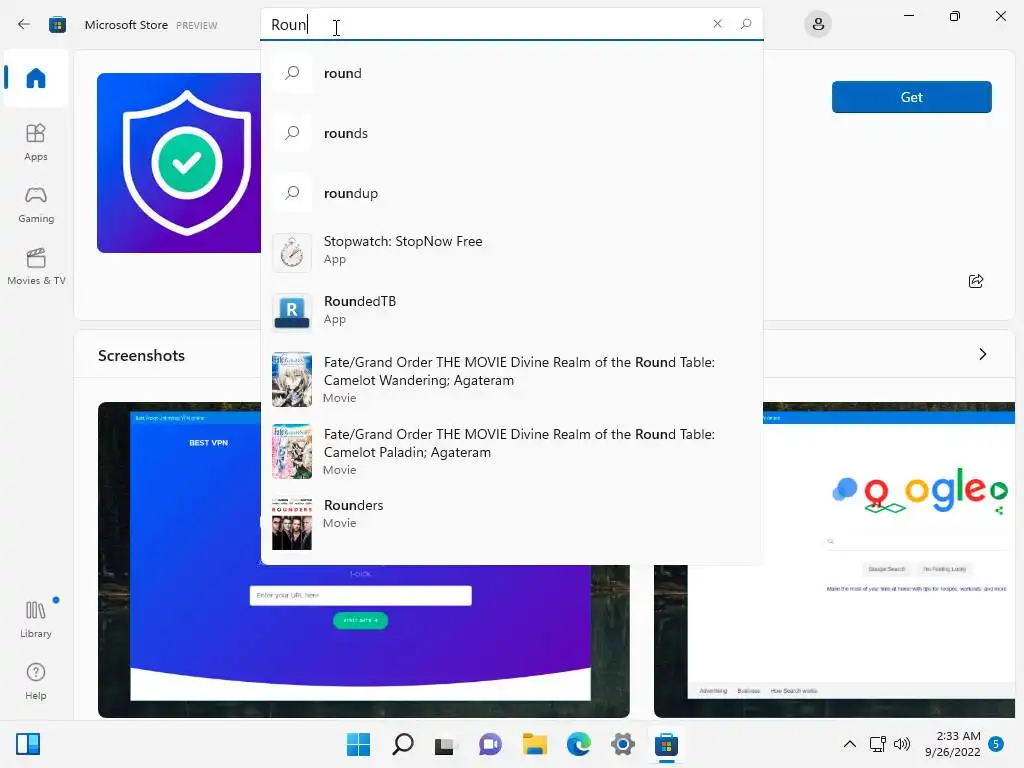Click the VPN shield app logo

179,163
